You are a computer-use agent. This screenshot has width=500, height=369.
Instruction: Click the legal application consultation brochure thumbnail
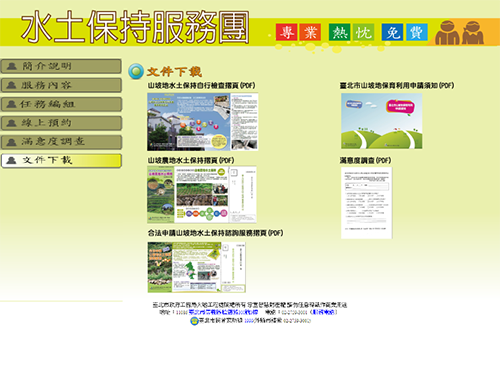pos(197,267)
